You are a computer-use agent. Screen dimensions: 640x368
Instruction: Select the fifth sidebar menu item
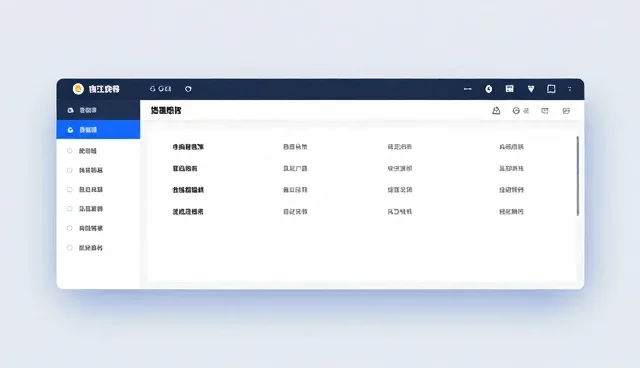[98, 189]
